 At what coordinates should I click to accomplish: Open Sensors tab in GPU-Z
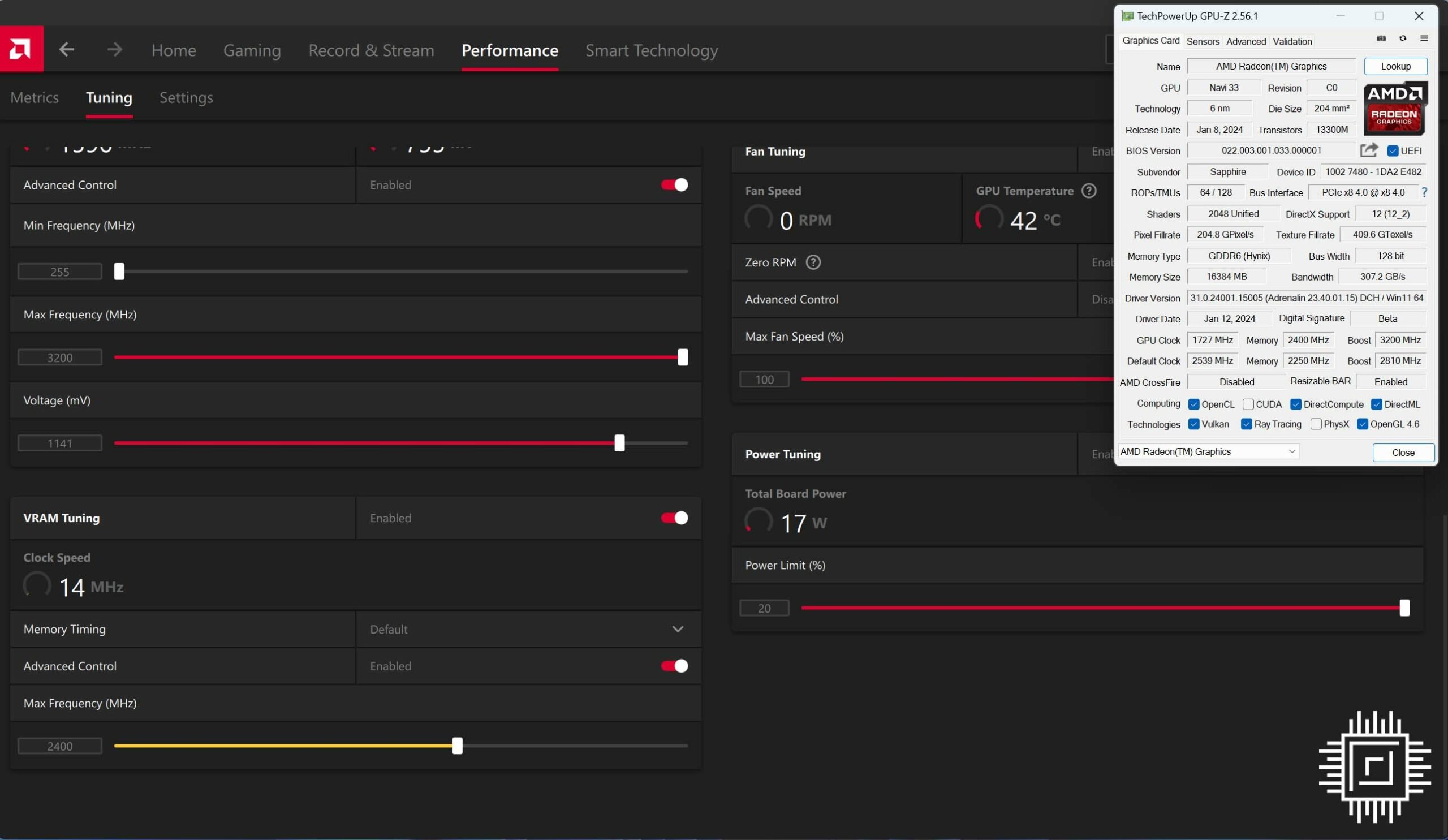[x=1203, y=41]
